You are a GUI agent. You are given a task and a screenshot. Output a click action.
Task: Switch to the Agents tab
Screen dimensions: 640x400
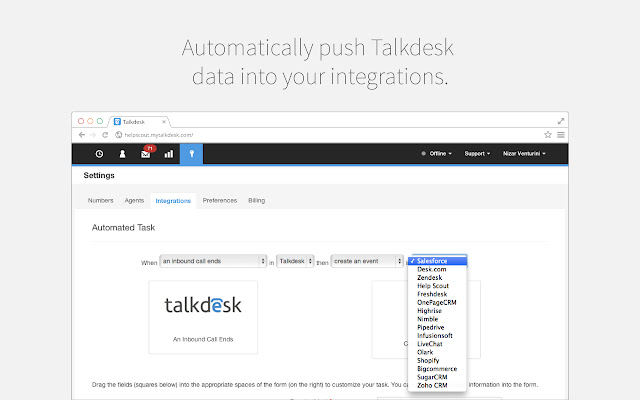[x=134, y=200]
